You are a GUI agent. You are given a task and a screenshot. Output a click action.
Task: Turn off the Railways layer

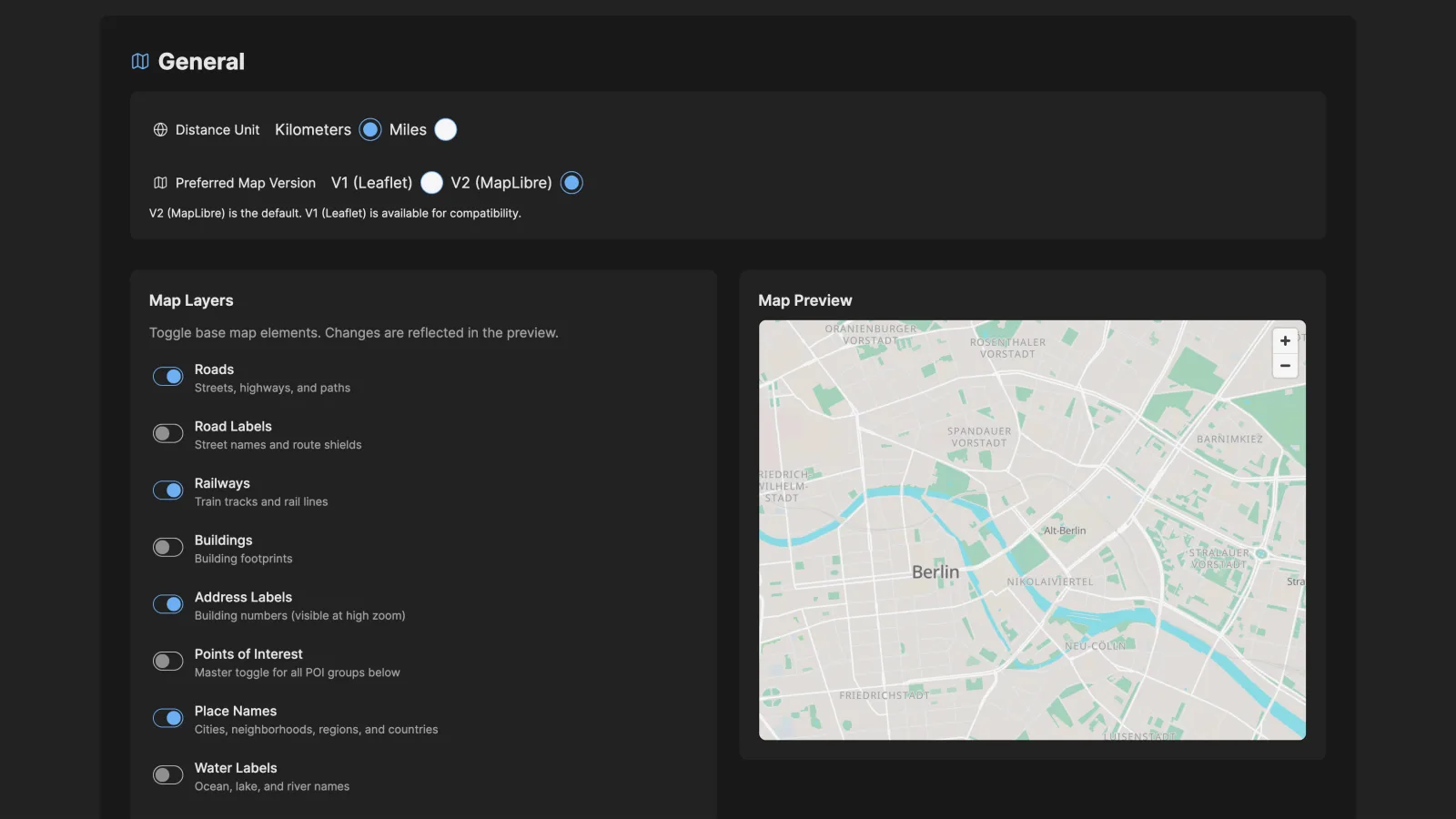pos(167,490)
